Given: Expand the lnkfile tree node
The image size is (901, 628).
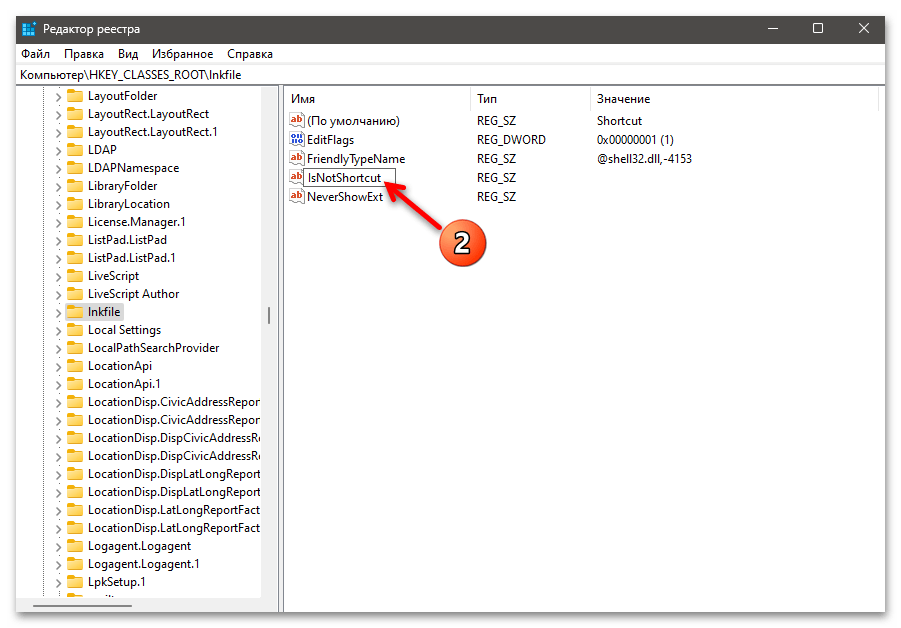Looking at the screenshot, I should click(57, 312).
